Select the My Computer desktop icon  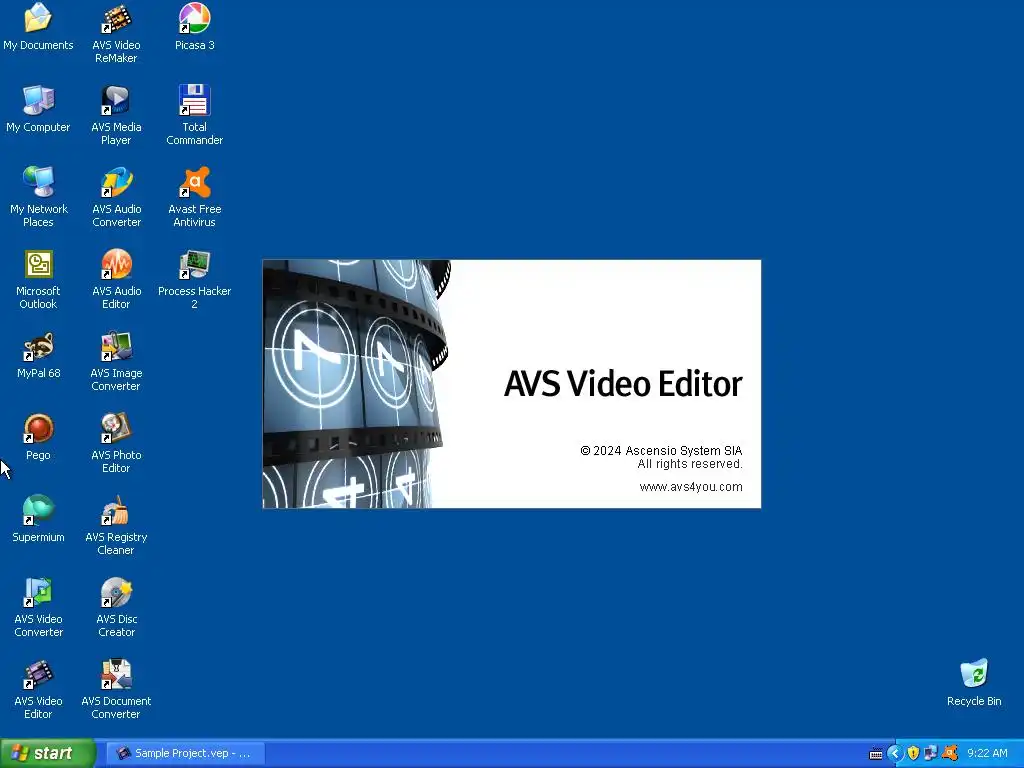(38, 109)
